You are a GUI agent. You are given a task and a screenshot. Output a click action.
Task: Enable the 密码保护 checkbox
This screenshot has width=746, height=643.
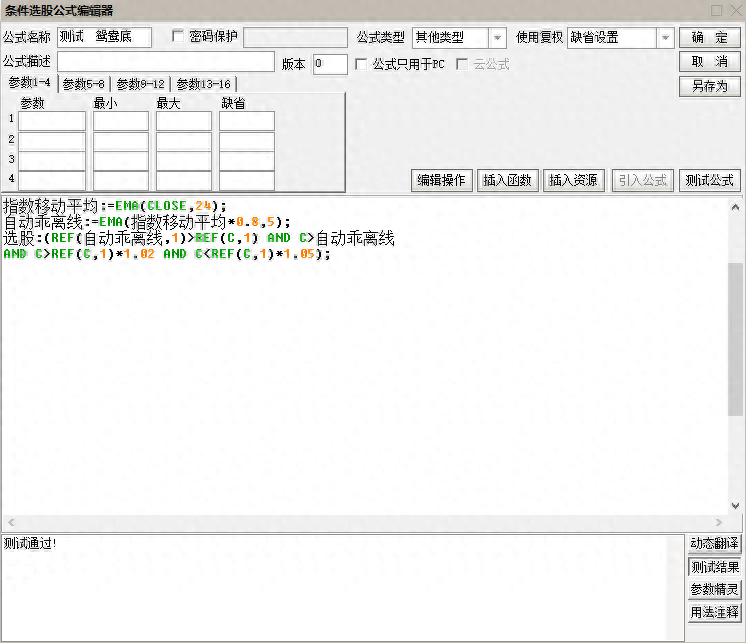(179, 37)
